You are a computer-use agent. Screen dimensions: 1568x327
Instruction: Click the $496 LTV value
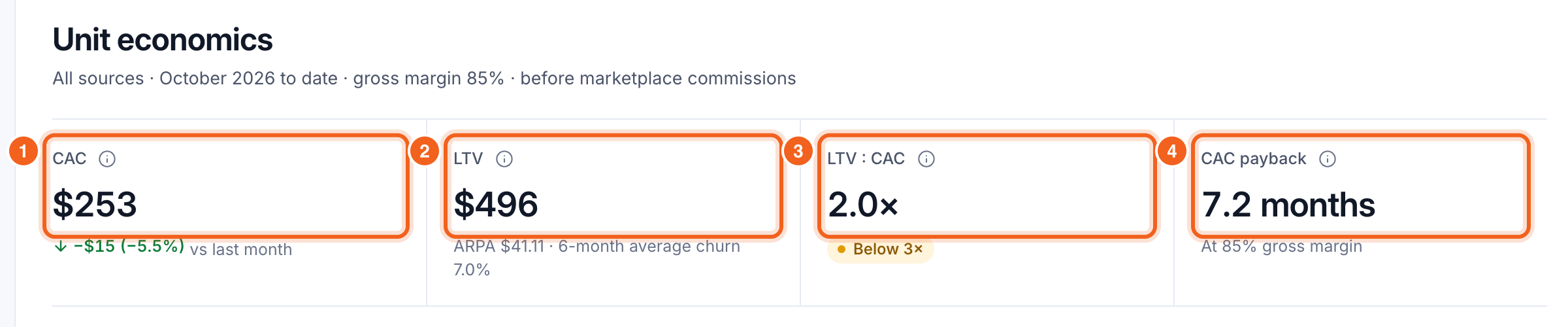(496, 204)
